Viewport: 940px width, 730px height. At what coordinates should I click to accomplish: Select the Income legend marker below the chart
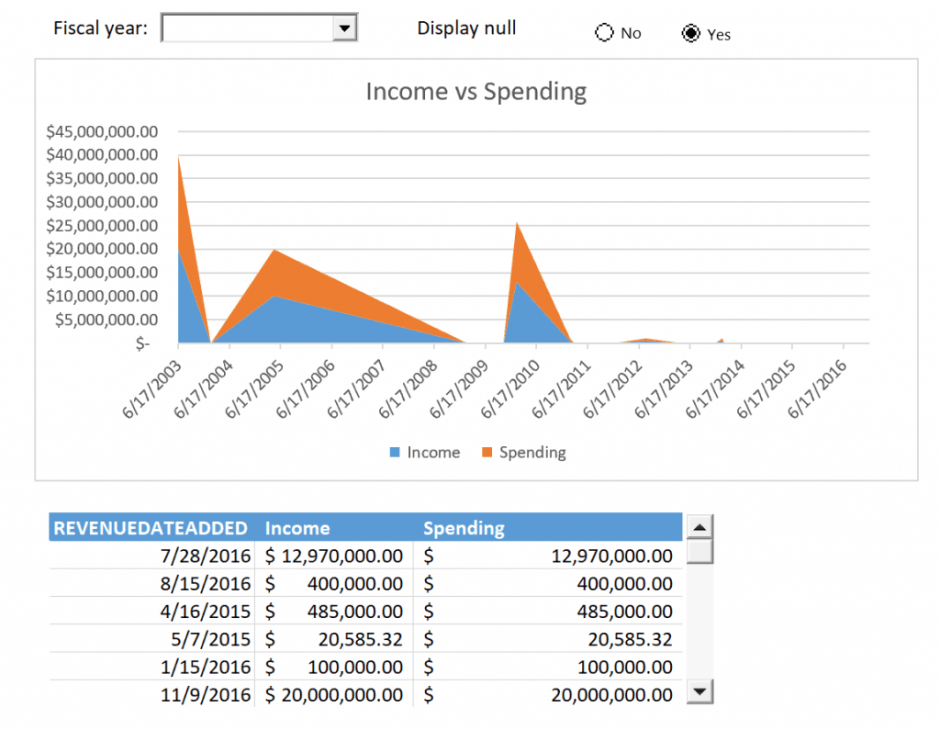(x=394, y=452)
